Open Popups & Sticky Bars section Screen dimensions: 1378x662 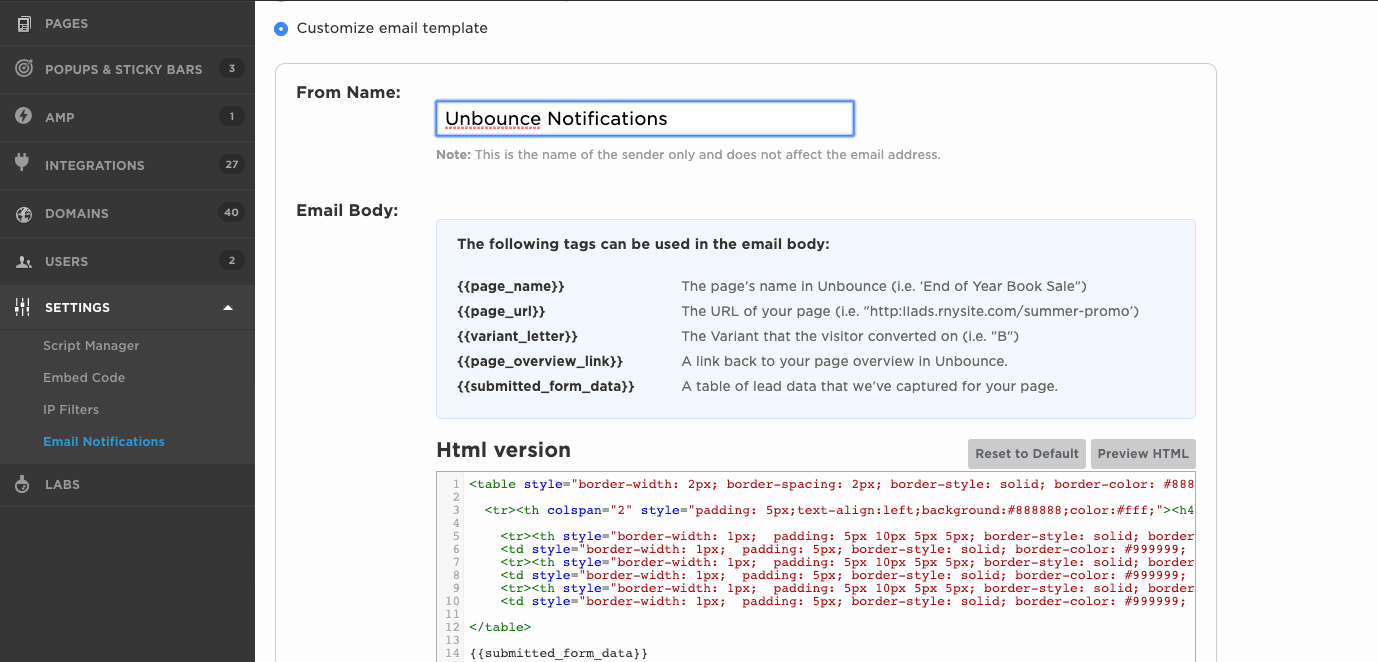point(127,69)
